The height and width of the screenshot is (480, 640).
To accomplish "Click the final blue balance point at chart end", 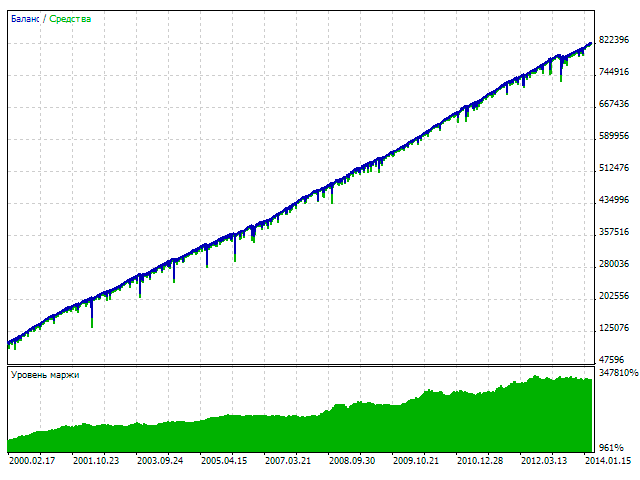I will 590,44.
